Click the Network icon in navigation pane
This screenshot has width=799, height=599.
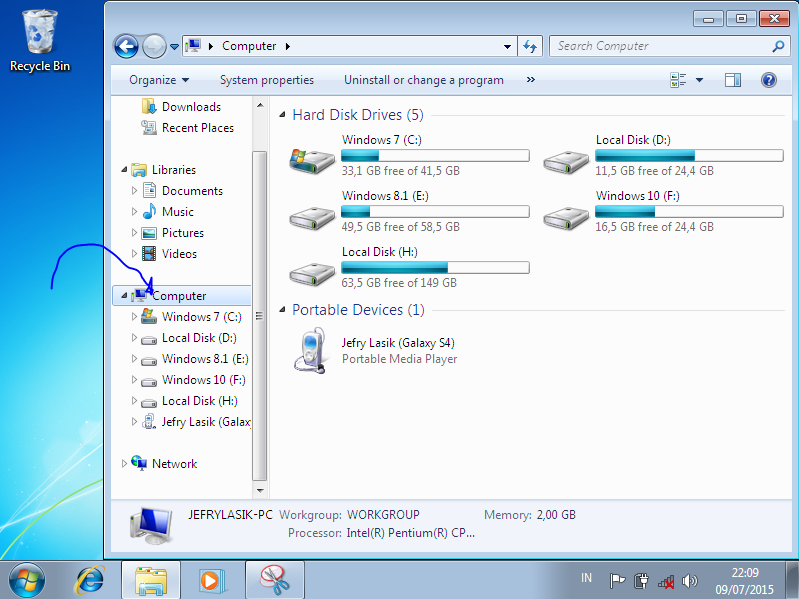coord(139,463)
